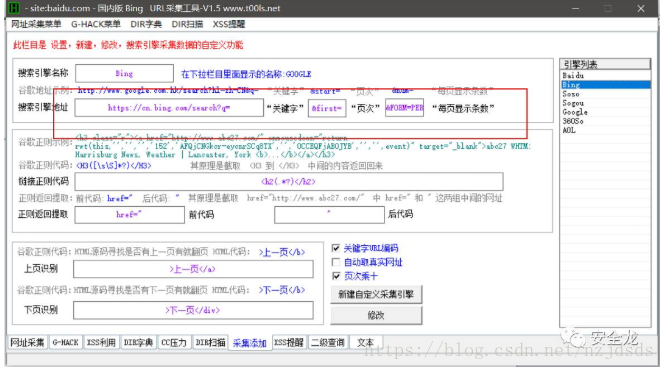Image resolution: width=665 pixels, height=370 pixels.
Task: Click the search engine name field containing Bing
Action: coord(124,73)
